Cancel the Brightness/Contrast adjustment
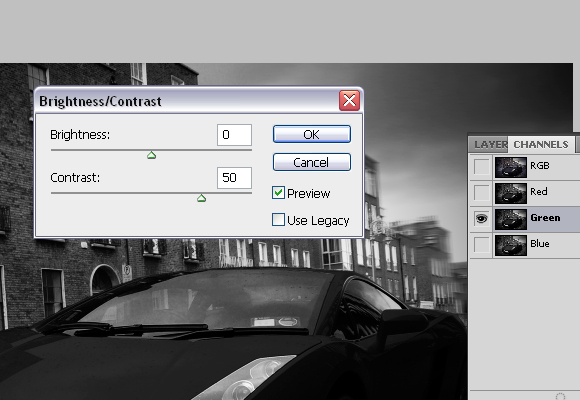Viewport: 580px width, 400px height. click(311, 162)
